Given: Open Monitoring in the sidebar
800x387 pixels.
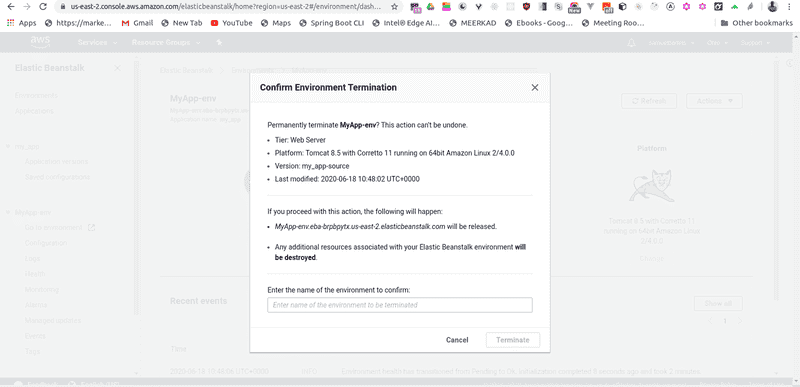Looking at the screenshot, I should tap(42, 289).
